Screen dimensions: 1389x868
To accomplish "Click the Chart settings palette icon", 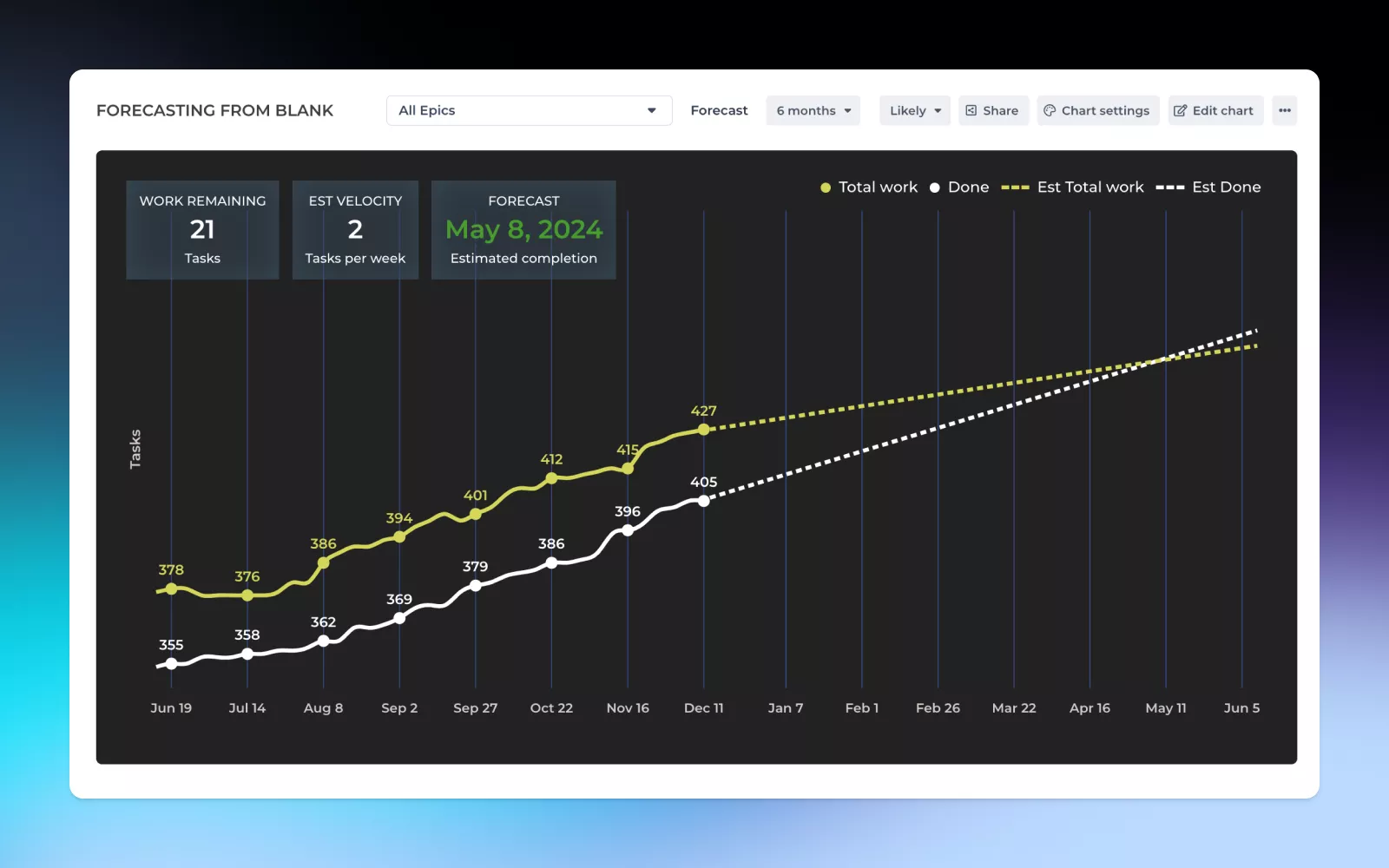I will click(1050, 111).
